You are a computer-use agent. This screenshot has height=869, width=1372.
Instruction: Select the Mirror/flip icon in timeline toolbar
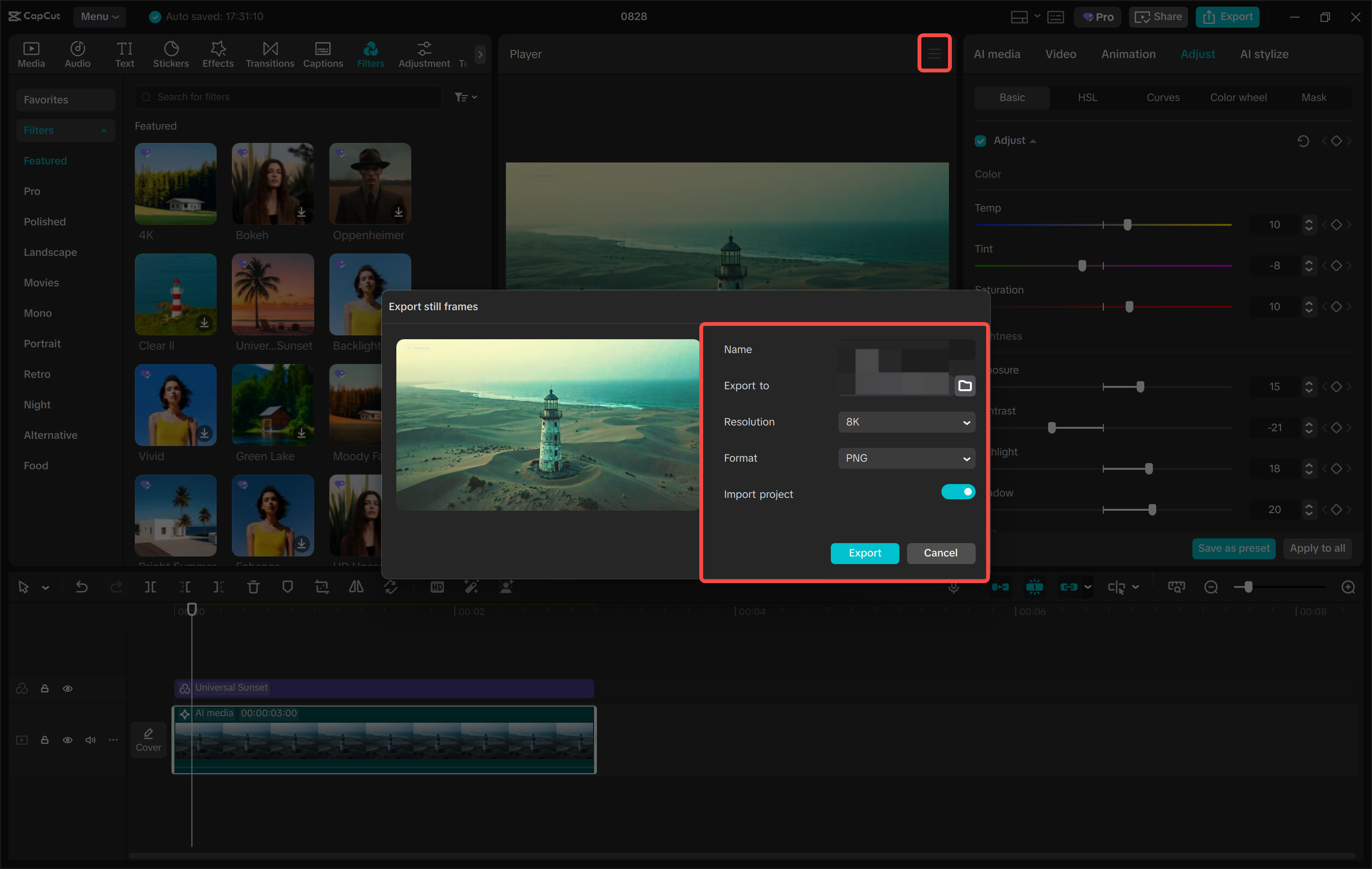tap(356, 587)
